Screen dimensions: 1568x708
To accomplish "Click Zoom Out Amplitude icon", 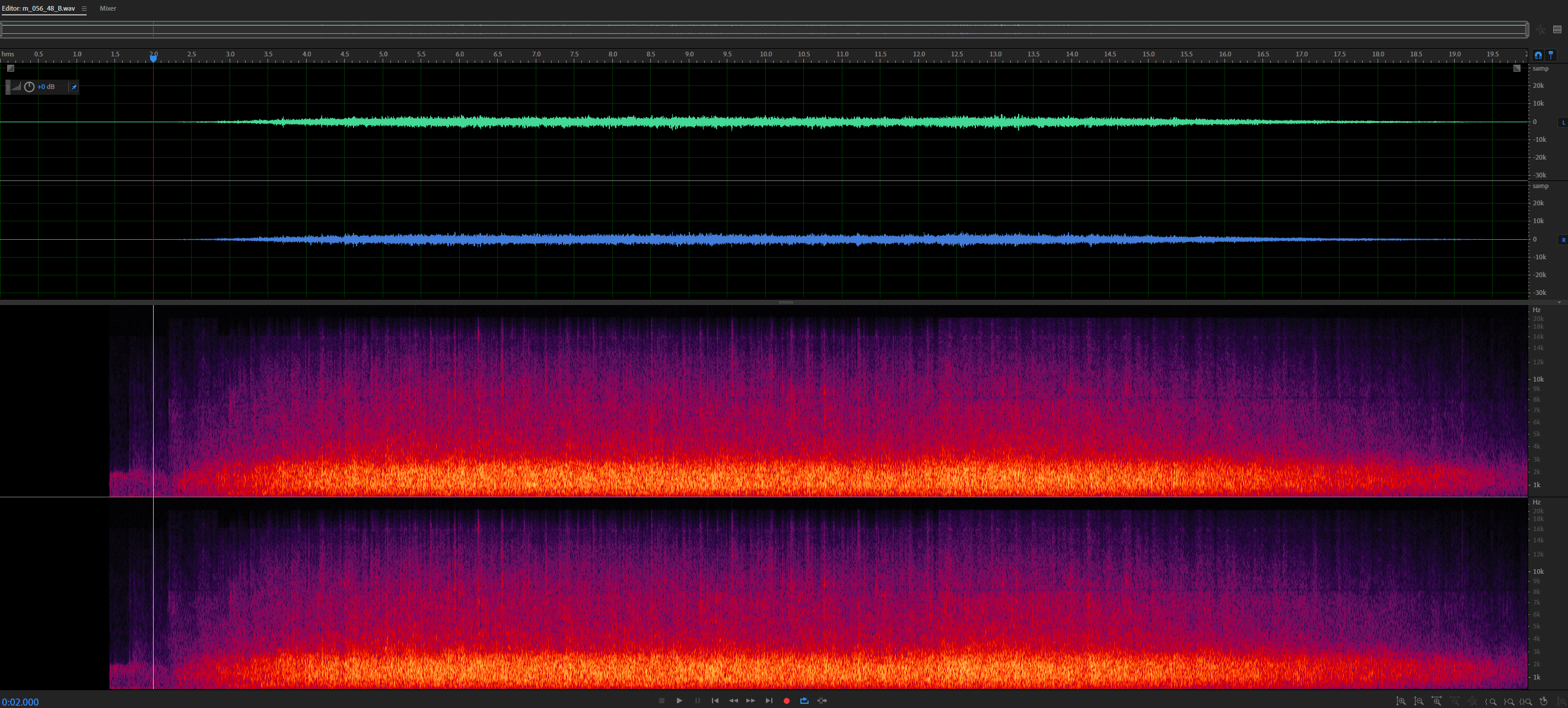I will (1419, 701).
